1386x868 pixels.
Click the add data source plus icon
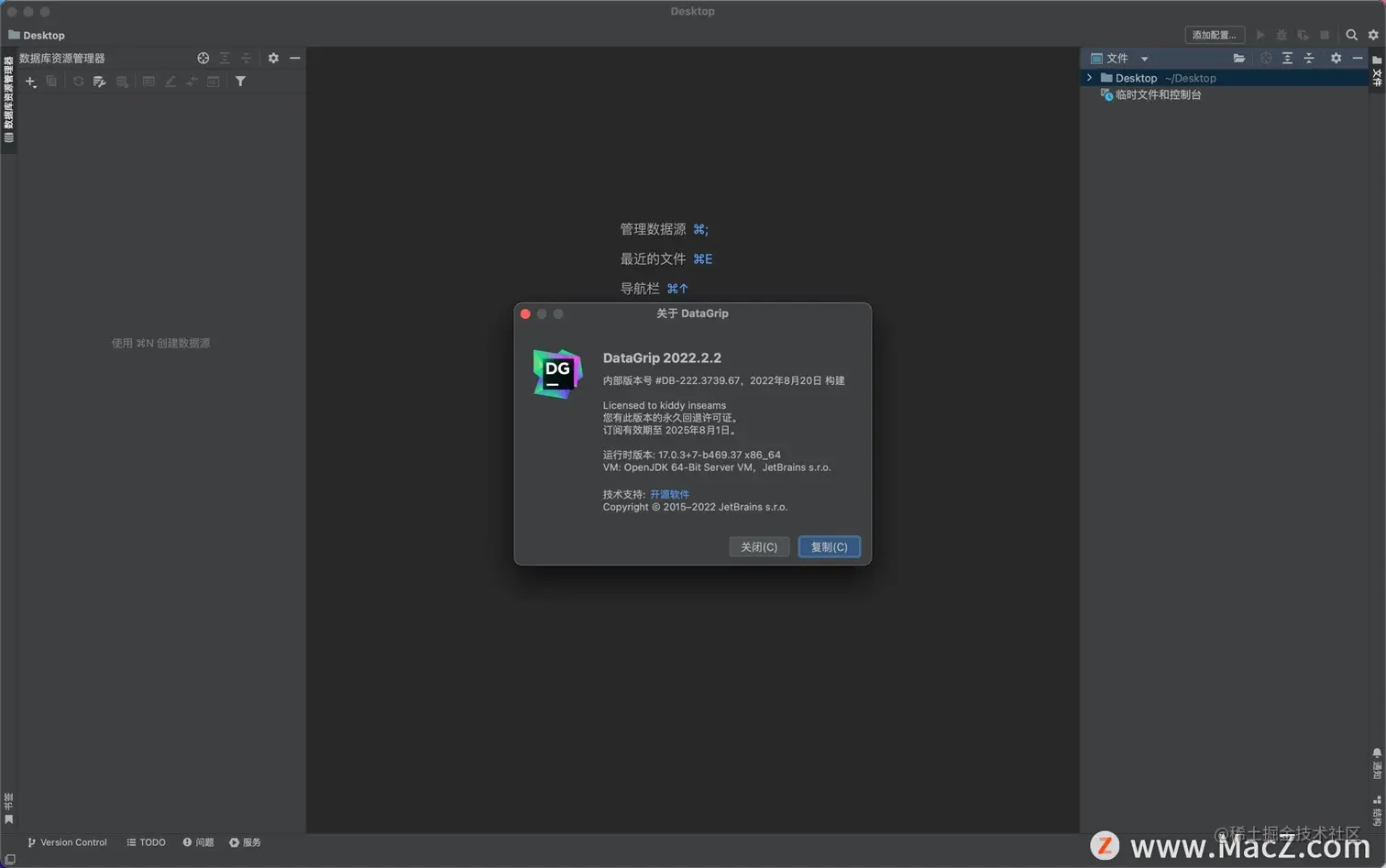(x=30, y=82)
